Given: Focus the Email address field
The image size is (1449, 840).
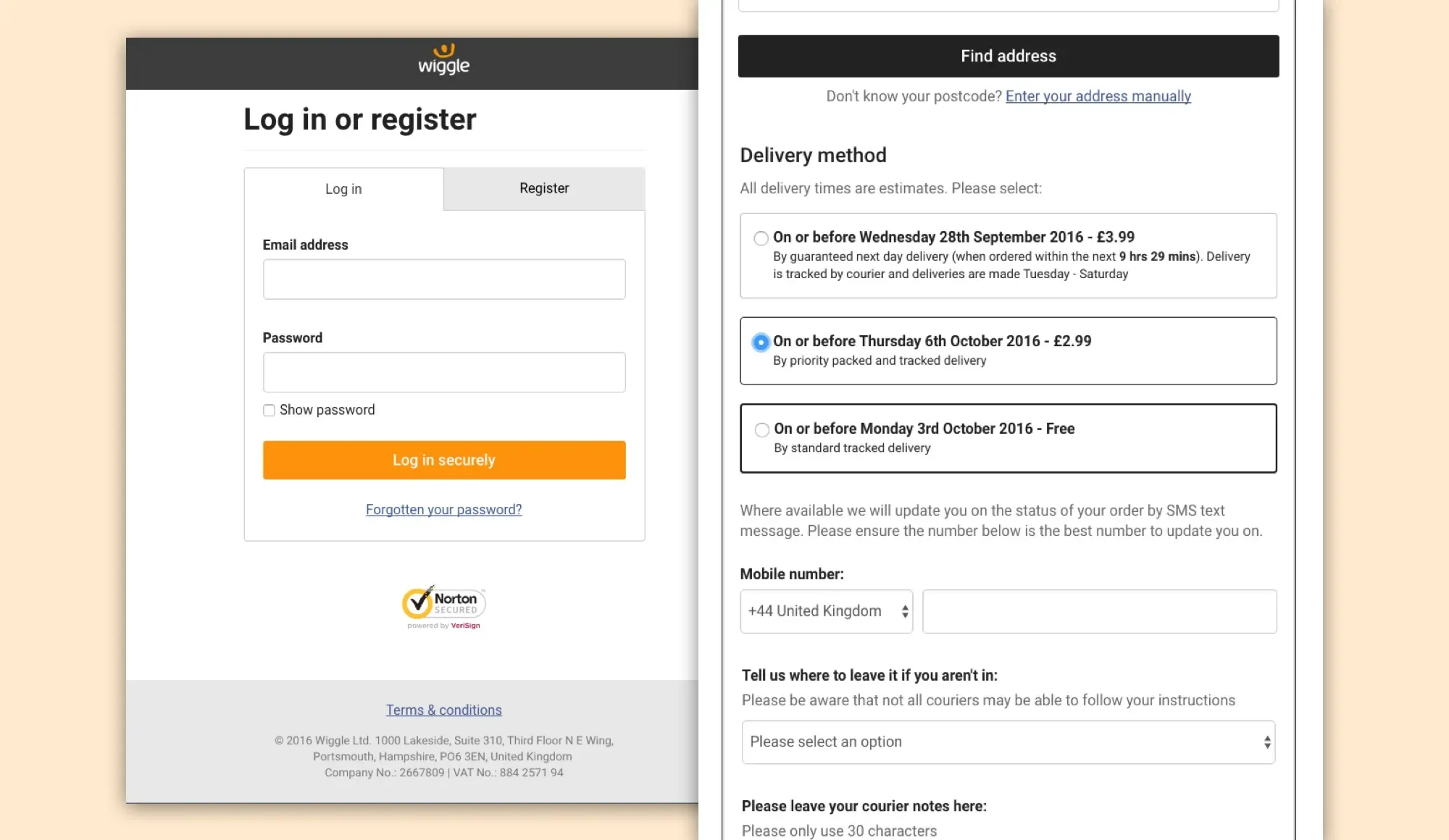Looking at the screenshot, I should coord(444,280).
